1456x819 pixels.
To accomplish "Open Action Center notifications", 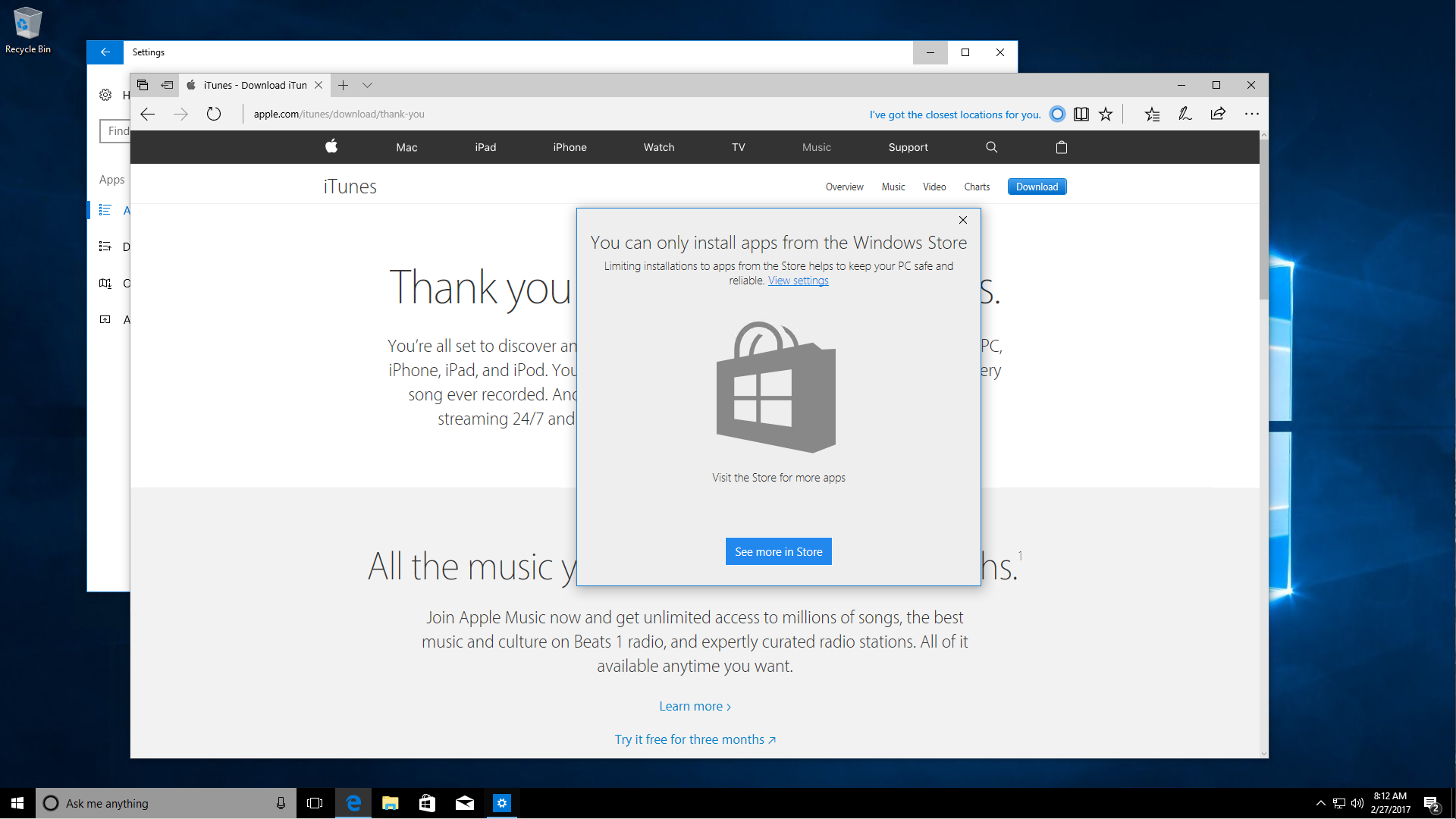I will click(x=1432, y=803).
